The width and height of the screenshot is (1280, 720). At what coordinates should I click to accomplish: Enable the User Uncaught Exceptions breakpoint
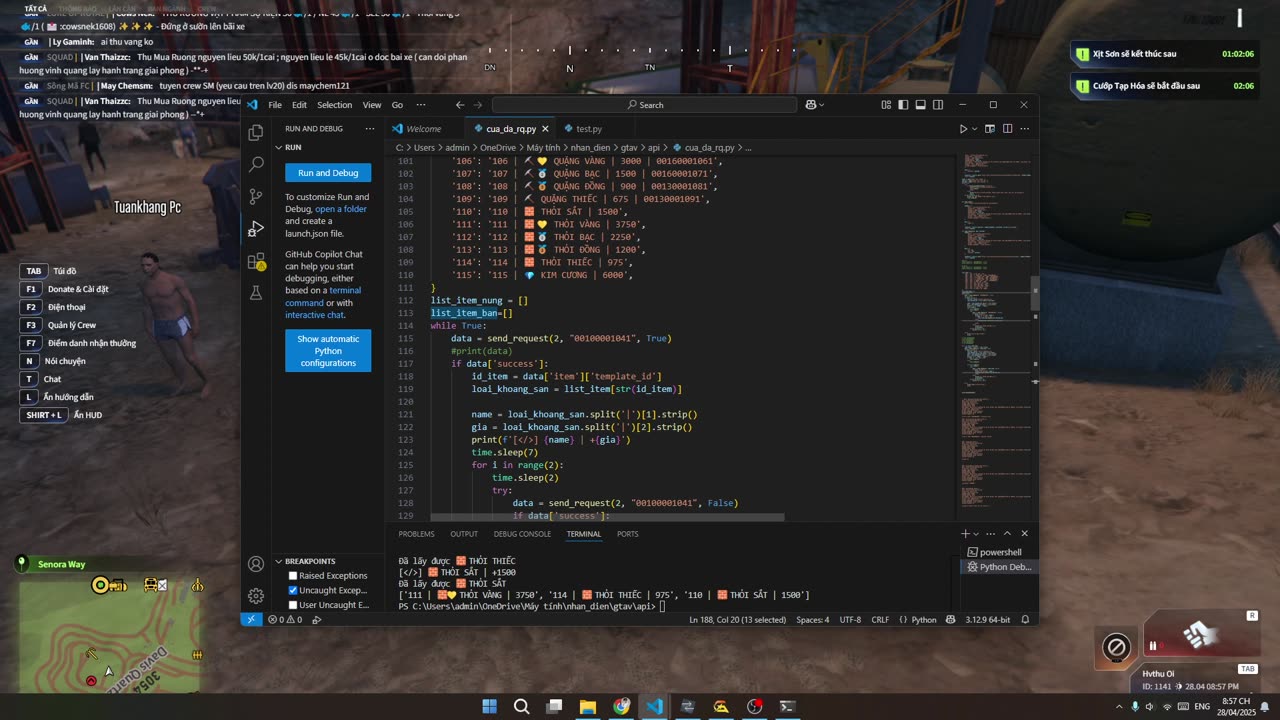pyautogui.click(x=293, y=605)
